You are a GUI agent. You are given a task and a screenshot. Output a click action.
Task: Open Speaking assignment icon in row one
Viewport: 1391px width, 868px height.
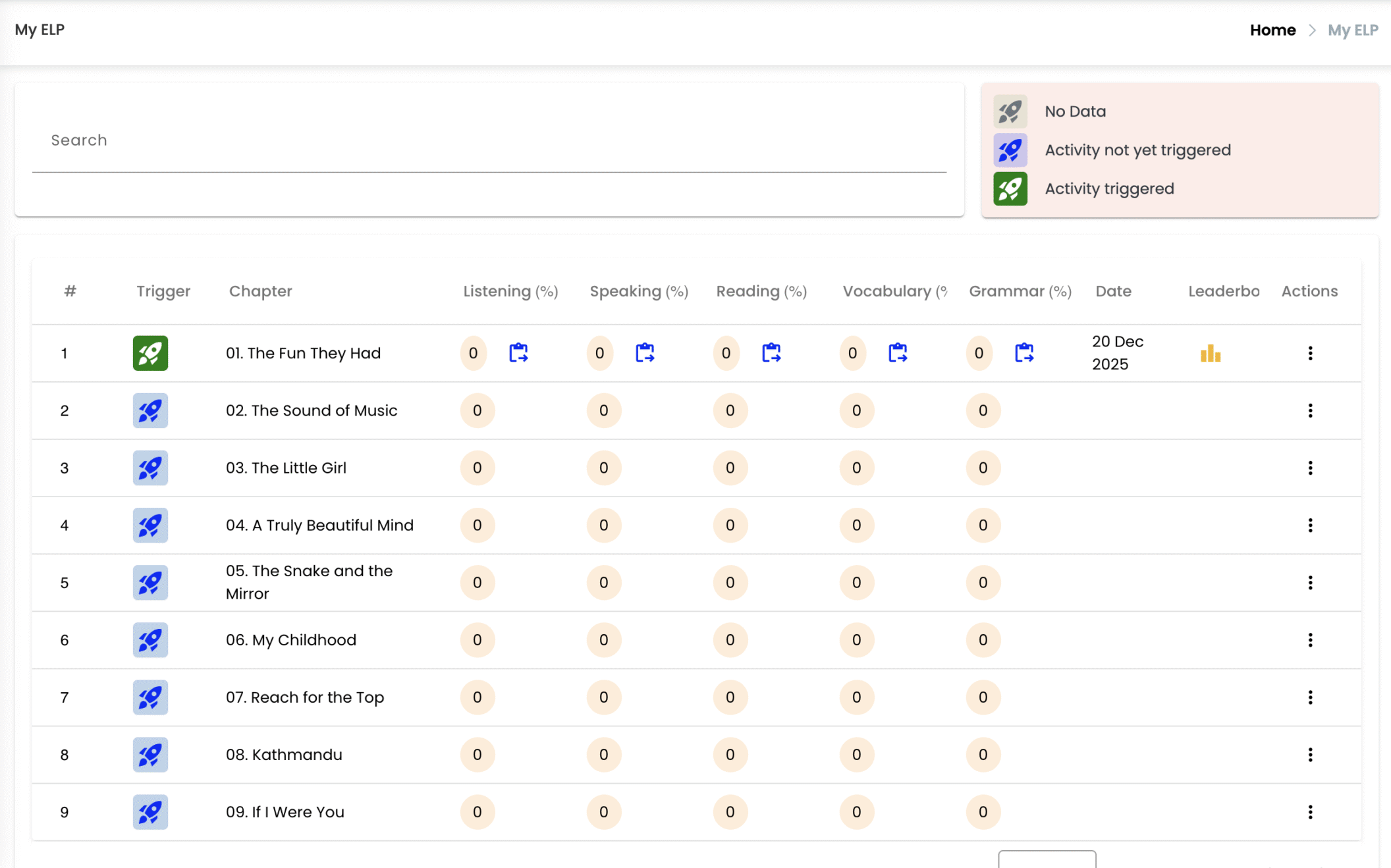pyautogui.click(x=645, y=353)
